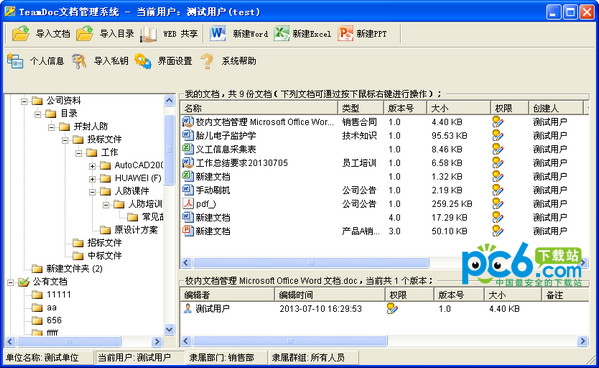Select the 中标文件 folder
Viewport: 599px width, 368px height.
pos(104,256)
